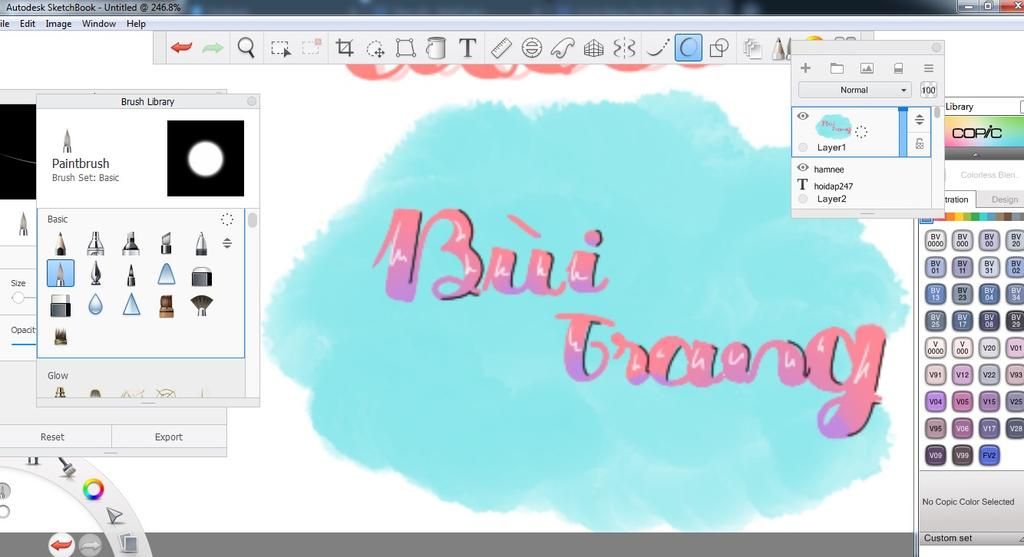Click the Layer1 reorder arrows handle
The image size is (1024, 557).
click(919, 119)
